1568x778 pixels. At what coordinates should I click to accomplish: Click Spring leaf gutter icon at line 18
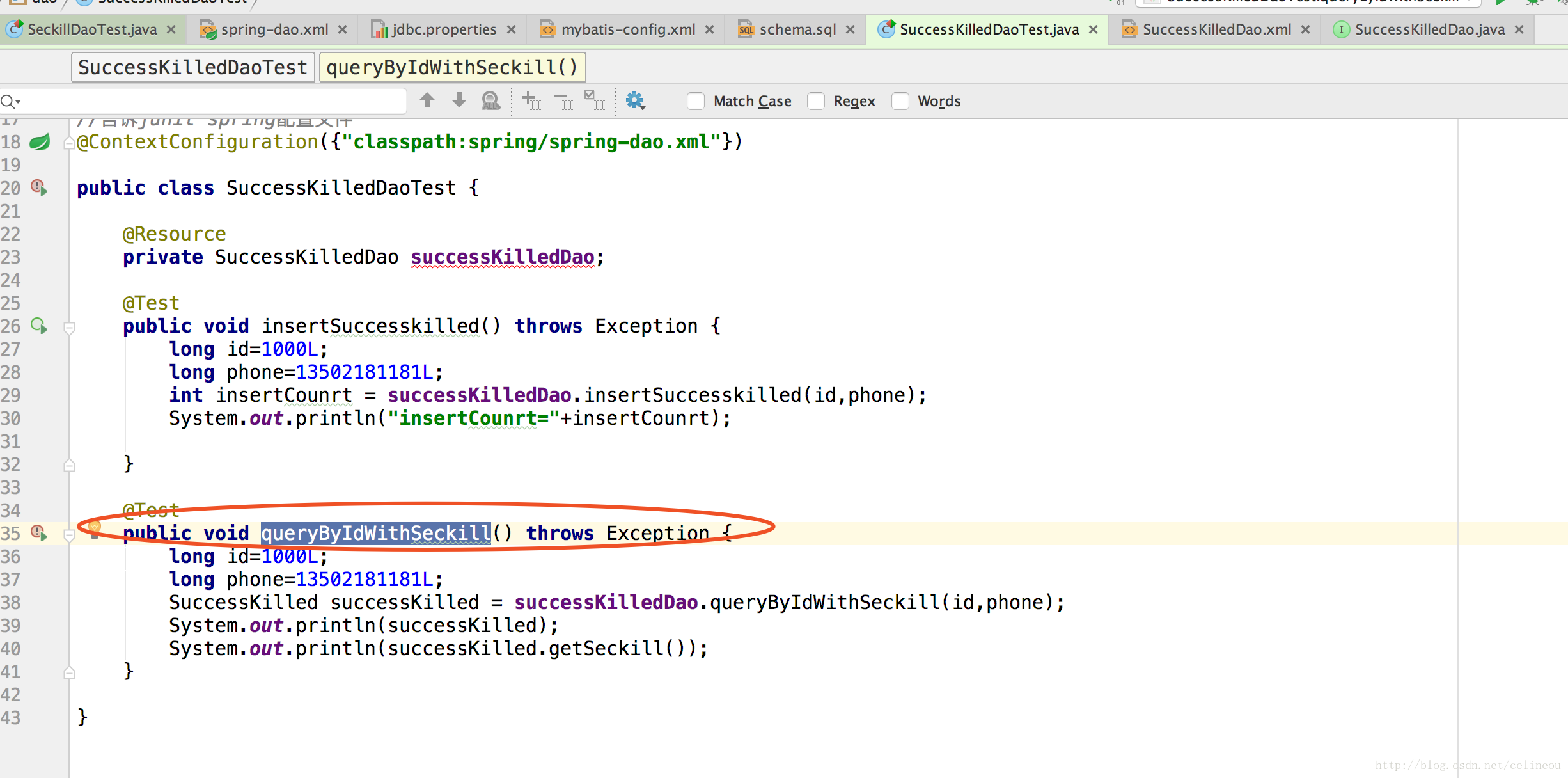coord(40,142)
